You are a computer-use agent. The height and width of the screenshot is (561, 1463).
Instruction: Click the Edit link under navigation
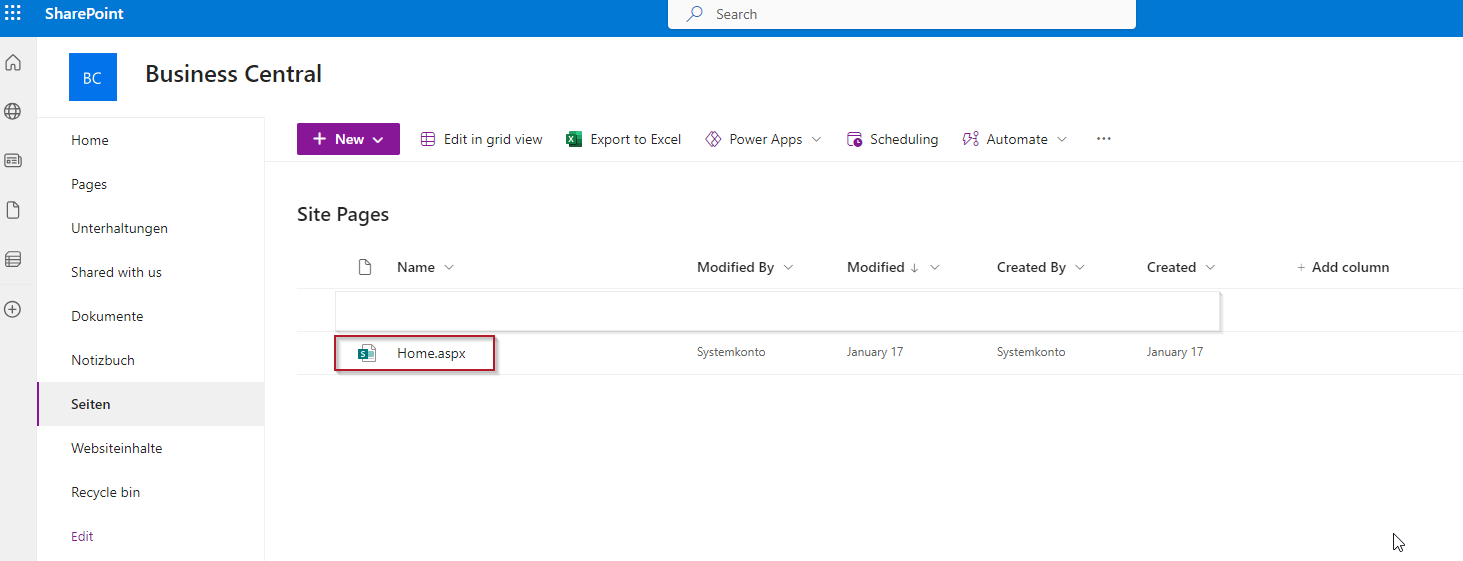click(82, 536)
